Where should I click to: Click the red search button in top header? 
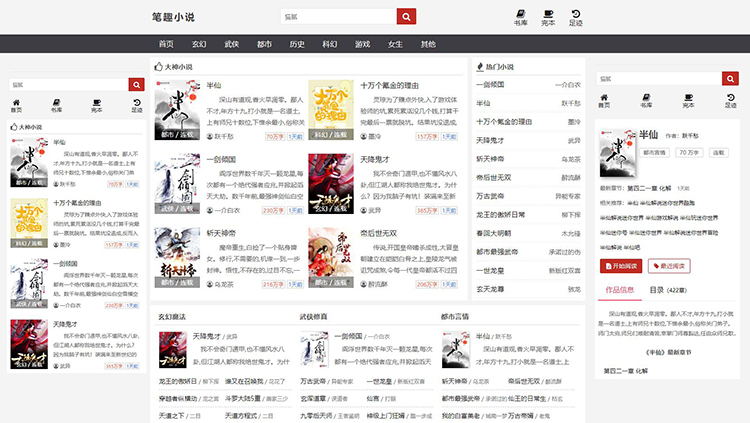406,16
